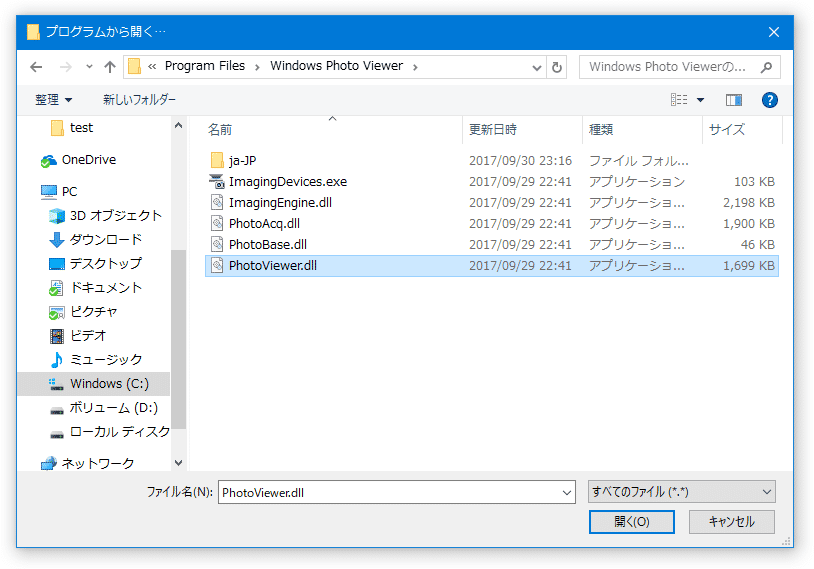Viewport: 814px width, 569px height.
Task: Open the ドキュメント folder
Action: tap(96, 287)
